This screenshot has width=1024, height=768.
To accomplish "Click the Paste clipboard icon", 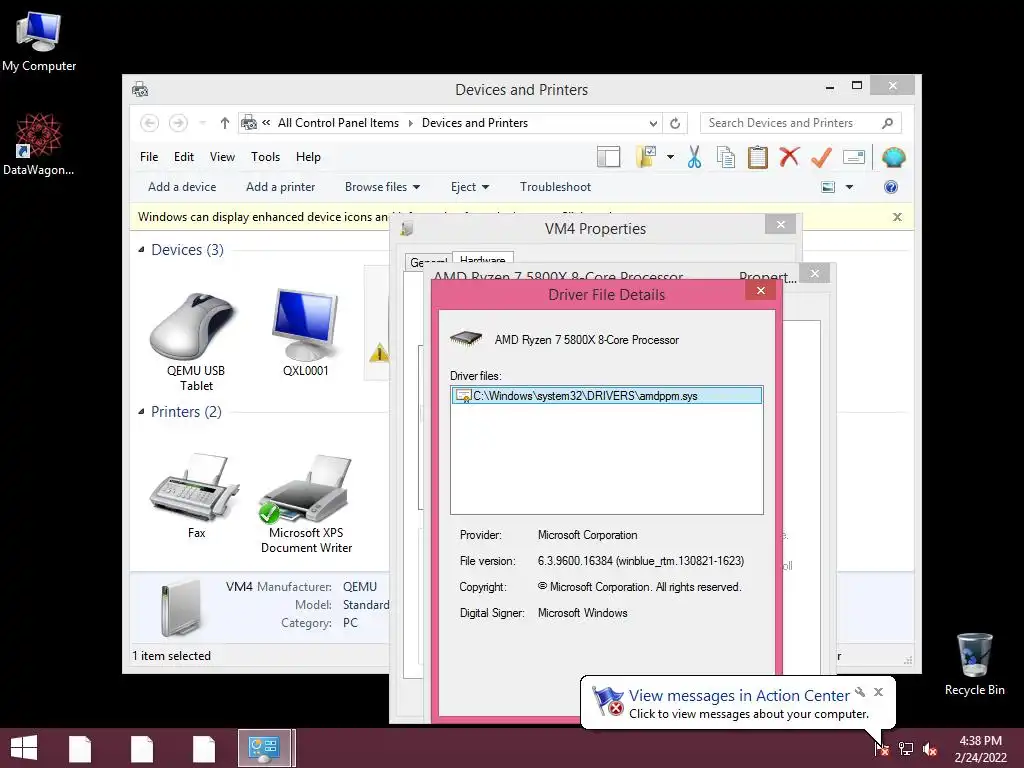I will point(758,157).
